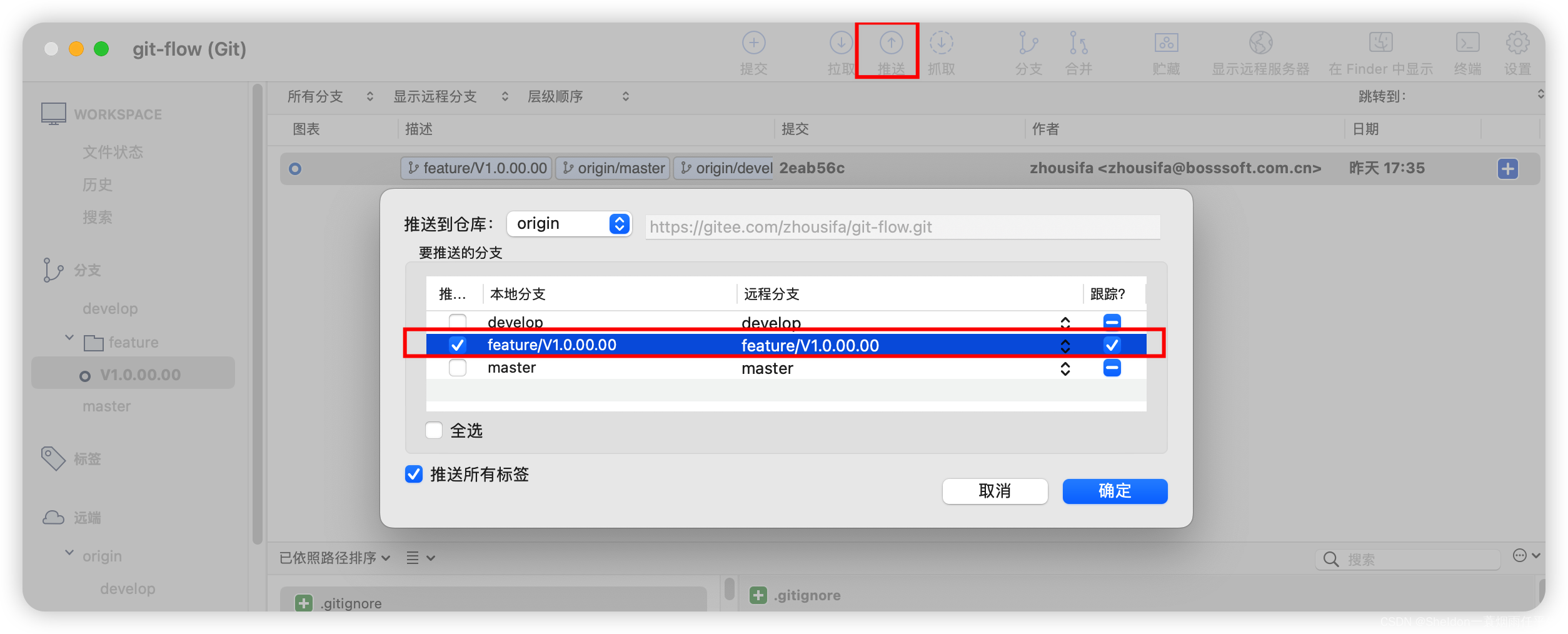Open the list view style icon menu
This screenshot has width=1568, height=634.
(420, 558)
